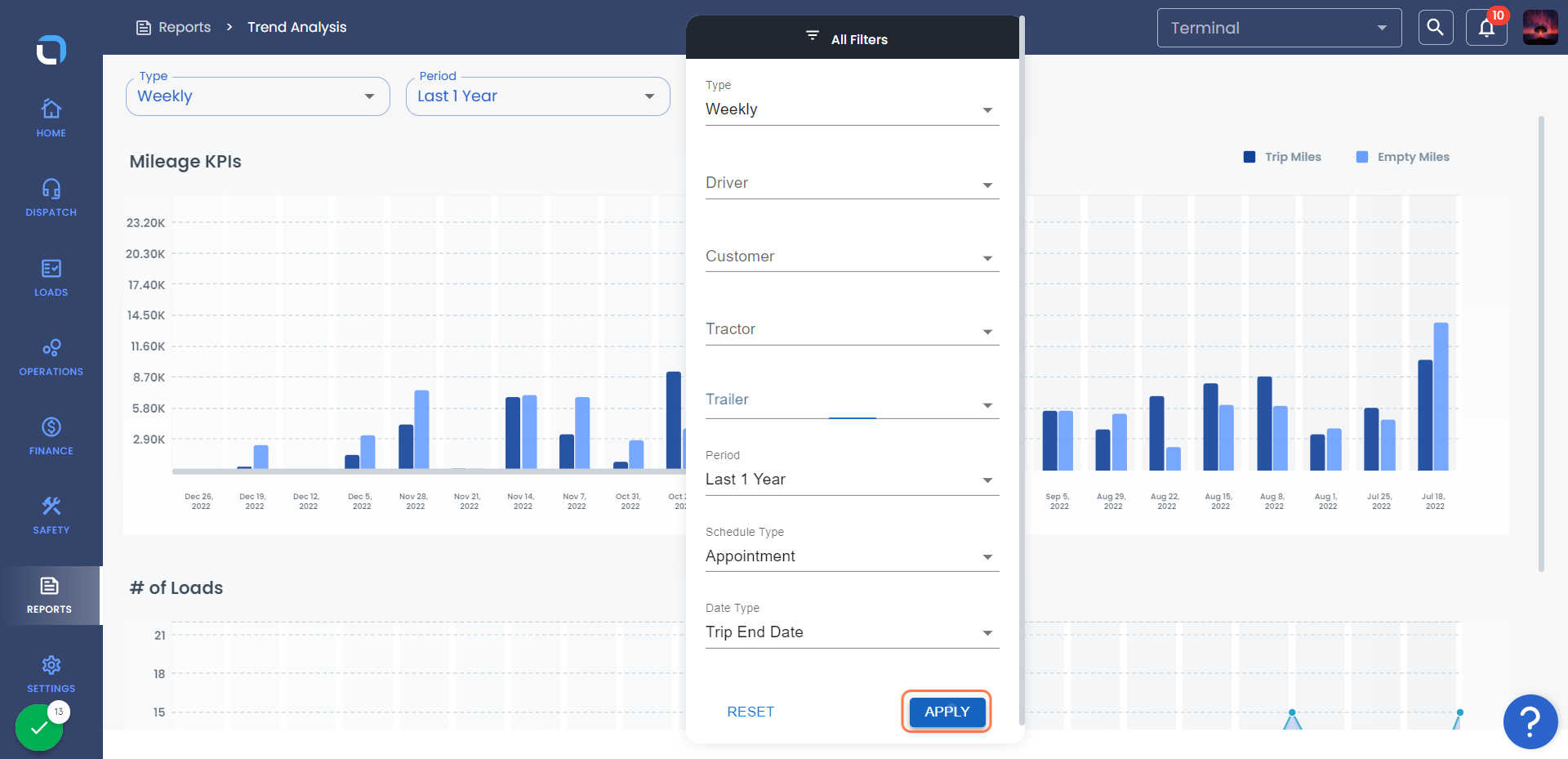Open the Safety tools icon

tap(51, 507)
